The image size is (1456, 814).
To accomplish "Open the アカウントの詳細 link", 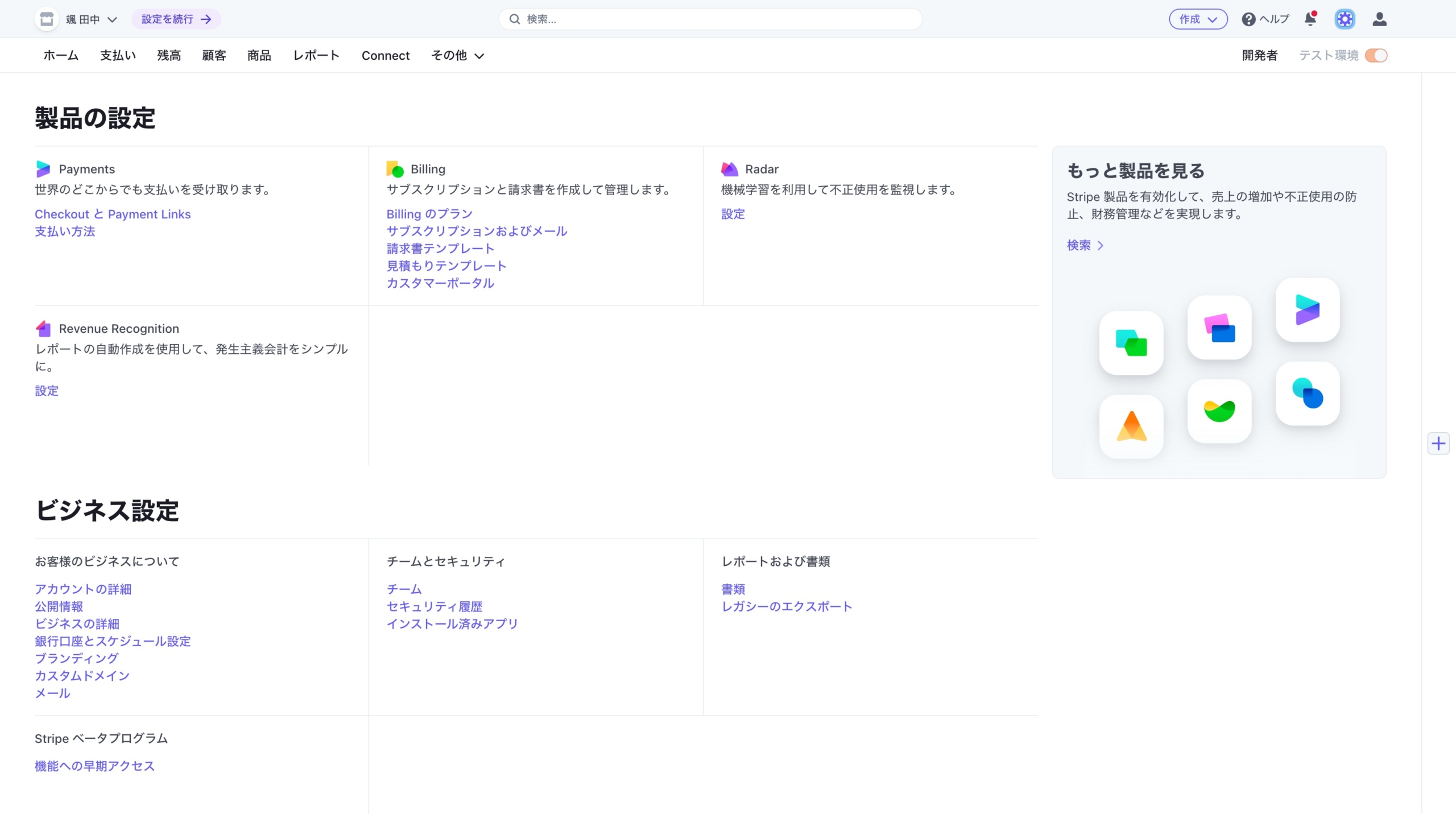I will pos(83,589).
